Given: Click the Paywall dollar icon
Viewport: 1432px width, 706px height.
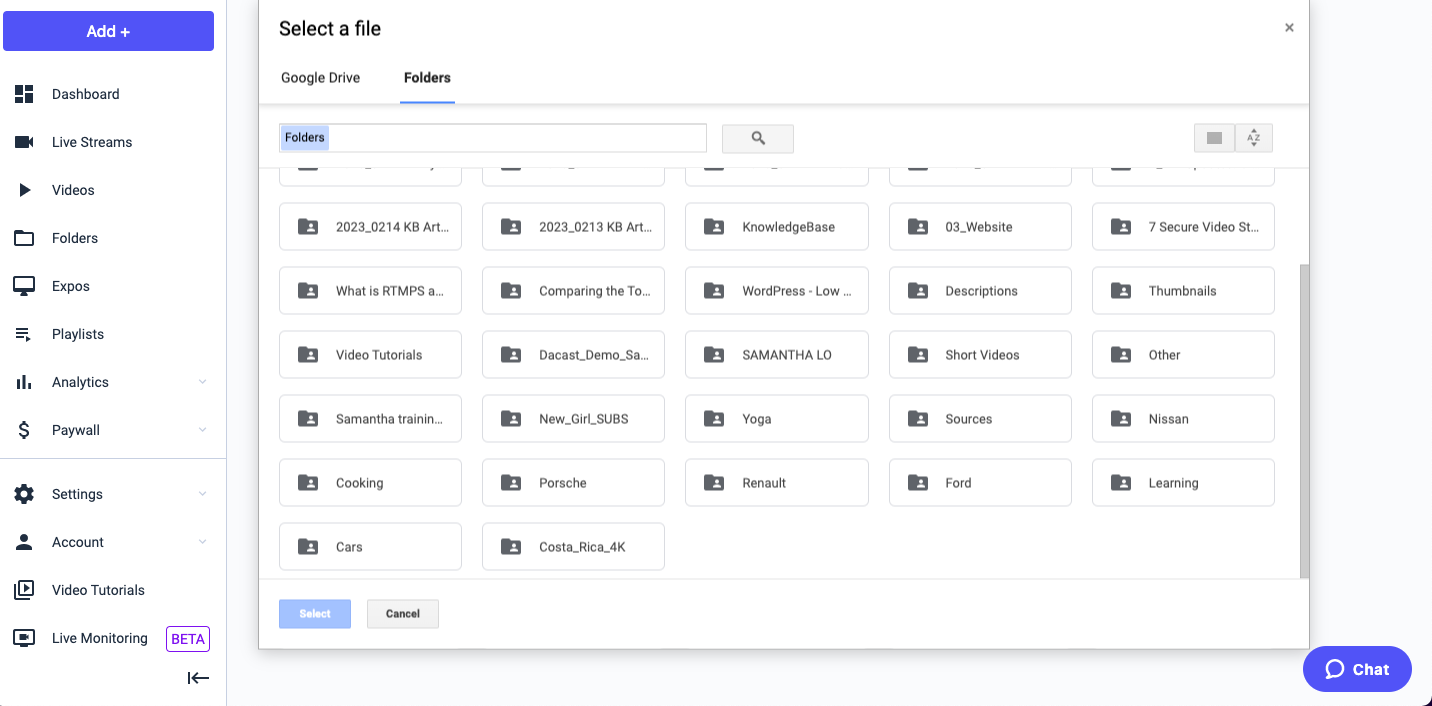Looking at the screenshot, I should (x=24, y=430).
